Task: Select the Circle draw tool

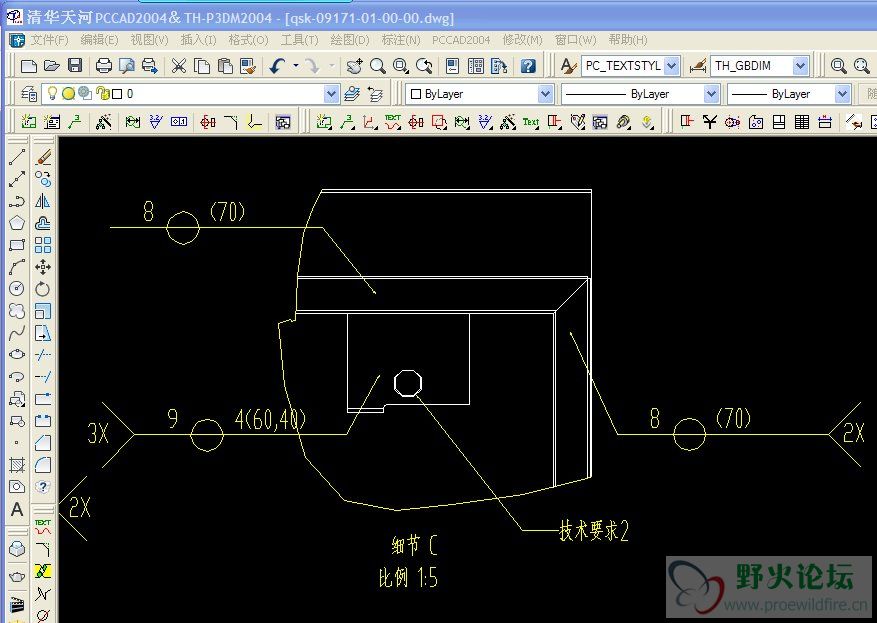Action: tap(17, 288)
